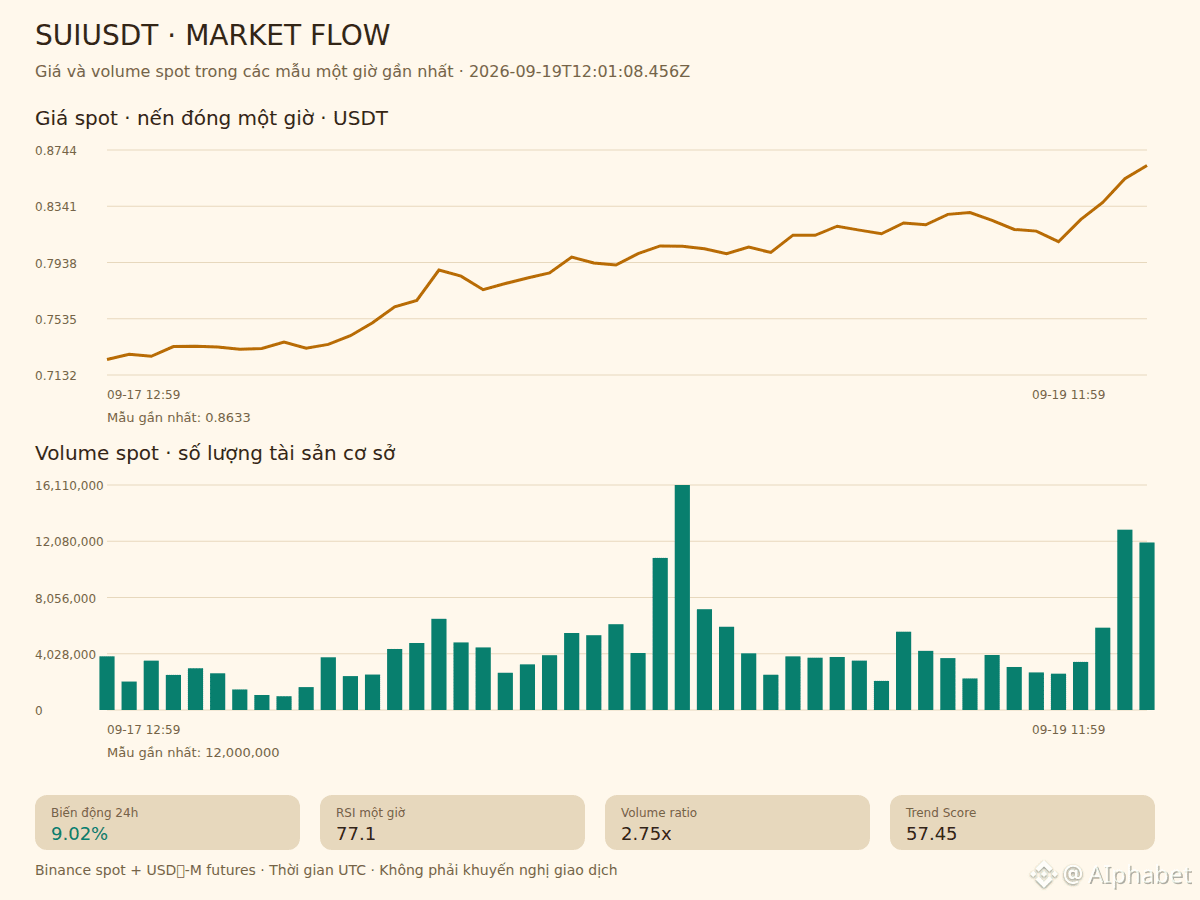This screenshot has width=1200, height=900.
Task: Click the Giá spot chart heading
Action: tap(211, 119)
